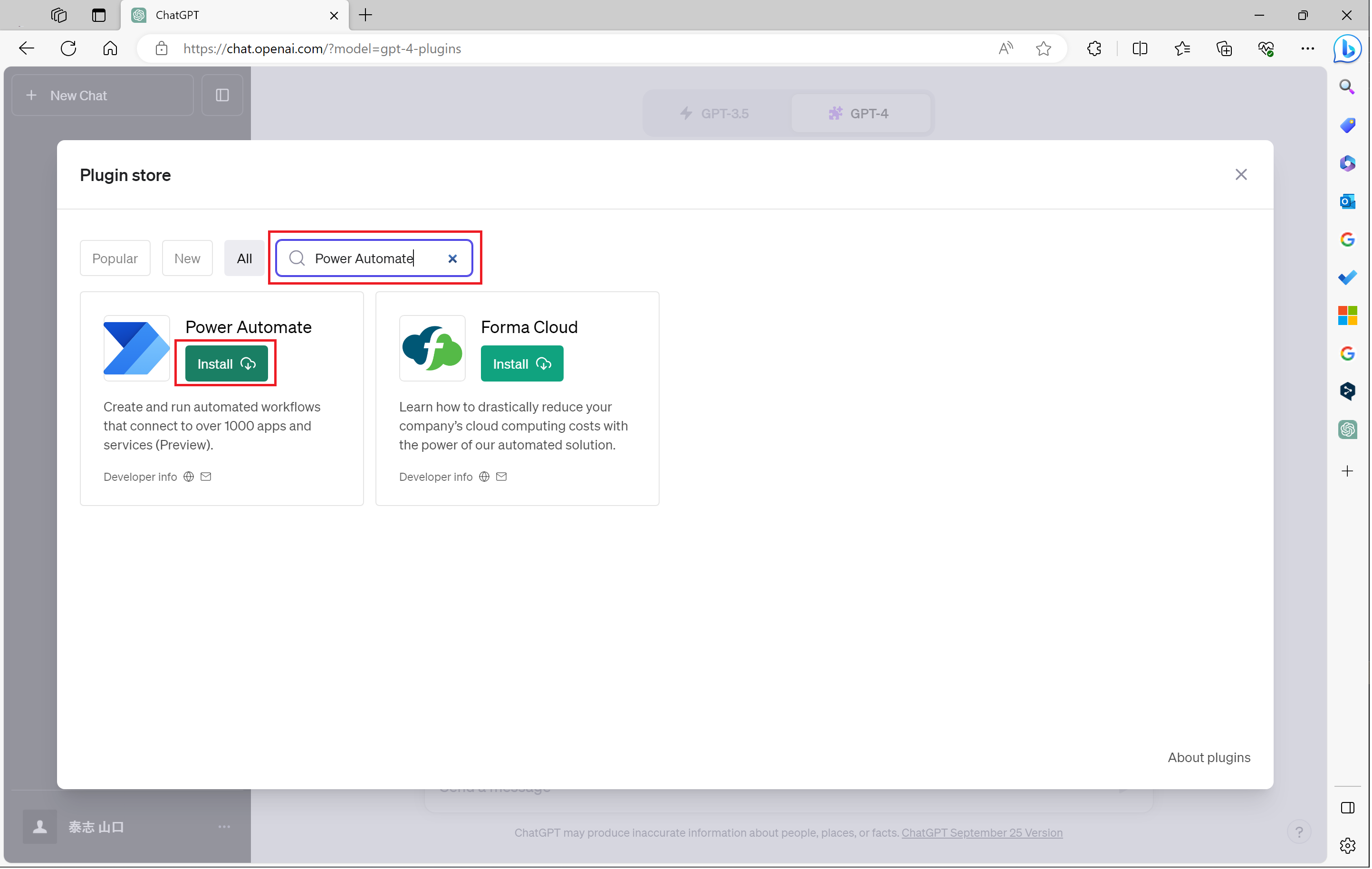Open Microsoft tiles icon in sidebar
This screenshot has width=1372, height=869.
click(x=1347, y=315)
